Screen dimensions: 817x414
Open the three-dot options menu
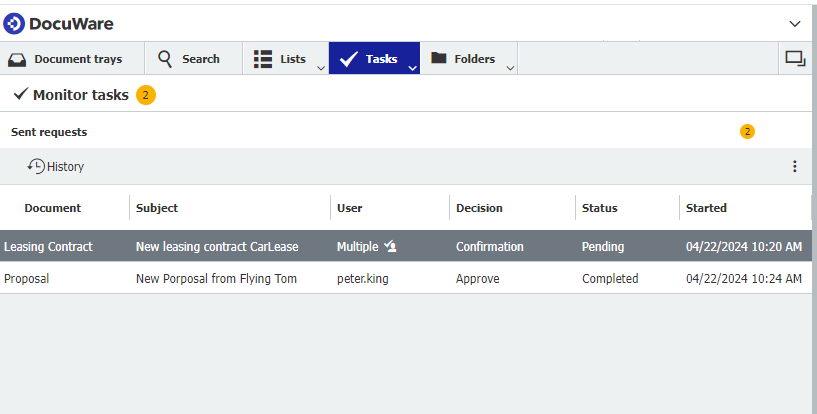point(795,166)
